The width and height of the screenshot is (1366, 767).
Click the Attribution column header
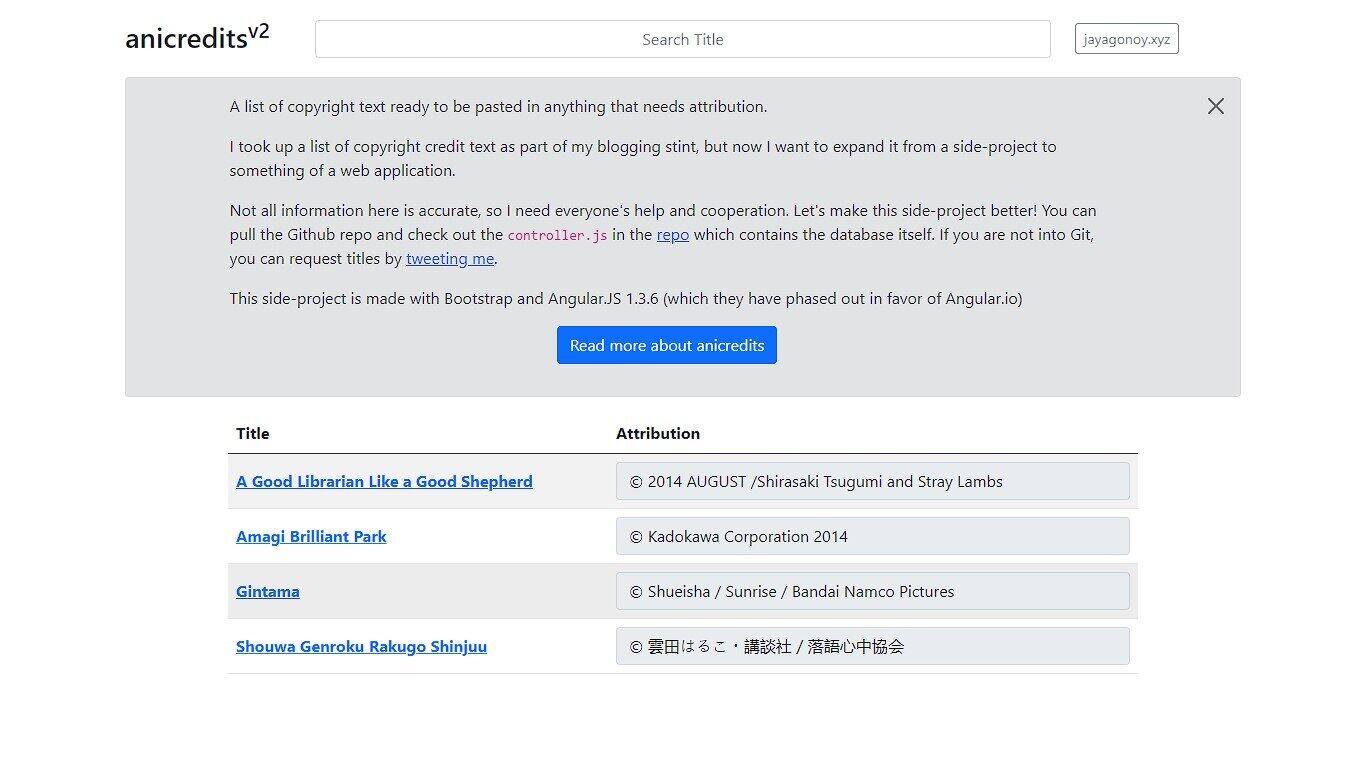[x=657, y=433]
